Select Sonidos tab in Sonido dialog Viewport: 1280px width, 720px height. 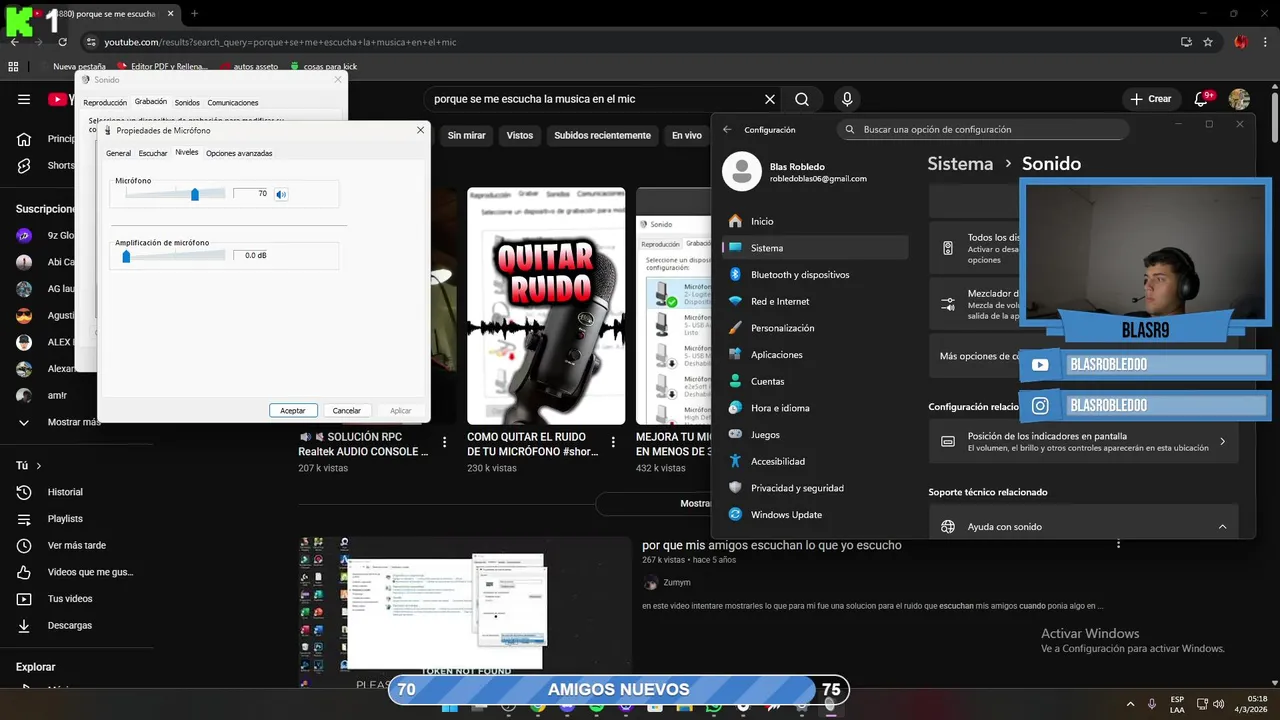pyautogui.click(x=187, y=102)
